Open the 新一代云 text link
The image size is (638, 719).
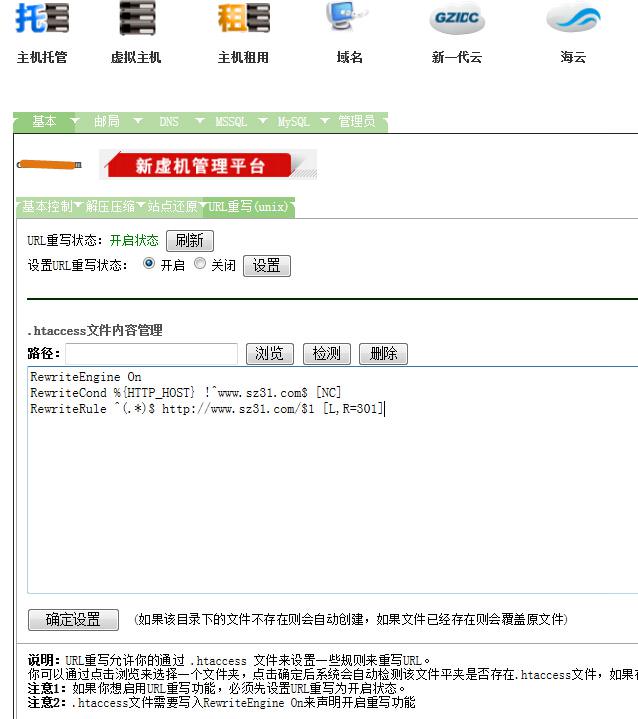[x=457, y=57]
